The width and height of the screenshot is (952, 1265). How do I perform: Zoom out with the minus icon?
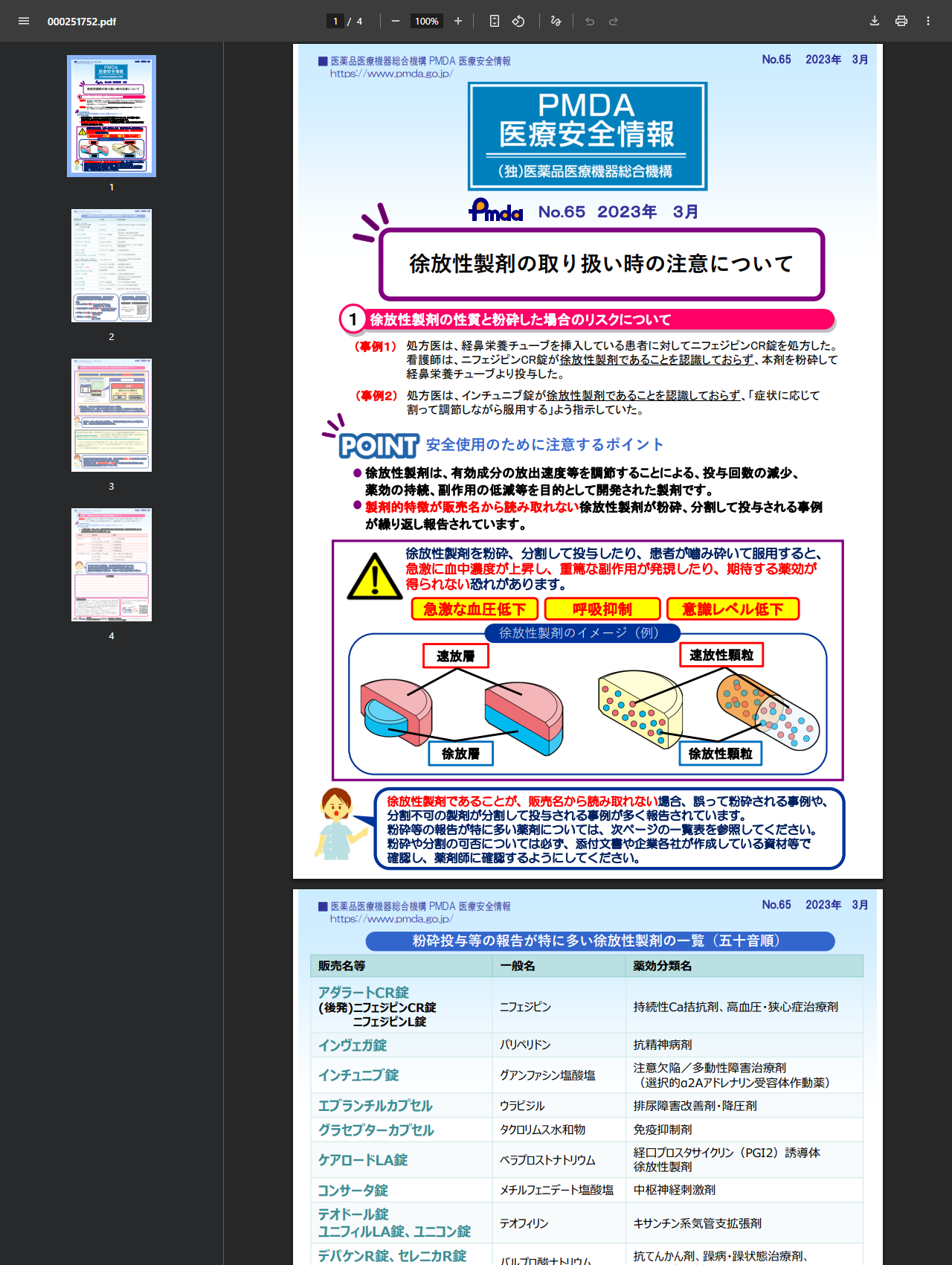(x=396, y=21)
